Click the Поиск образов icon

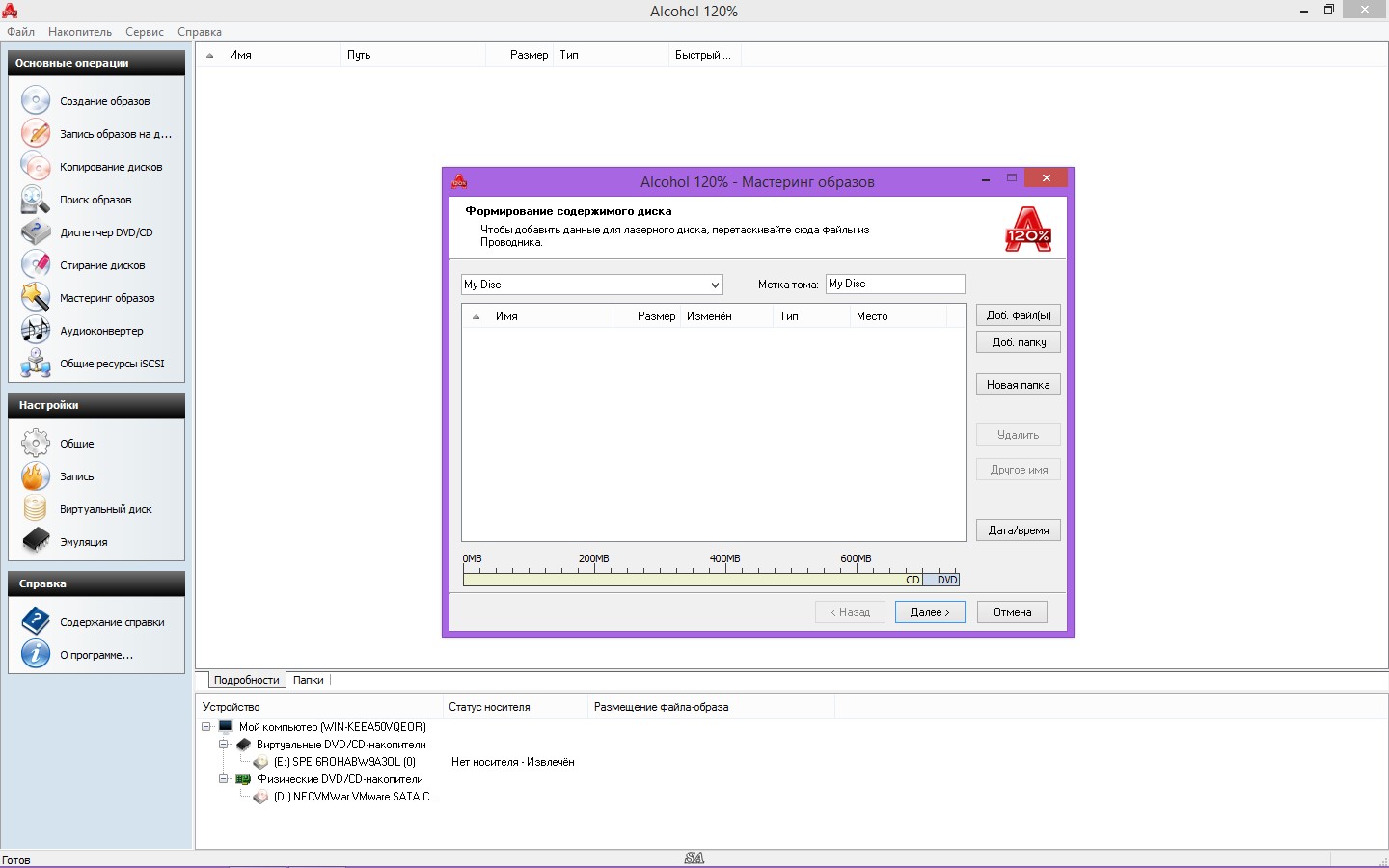coord(36,199)
